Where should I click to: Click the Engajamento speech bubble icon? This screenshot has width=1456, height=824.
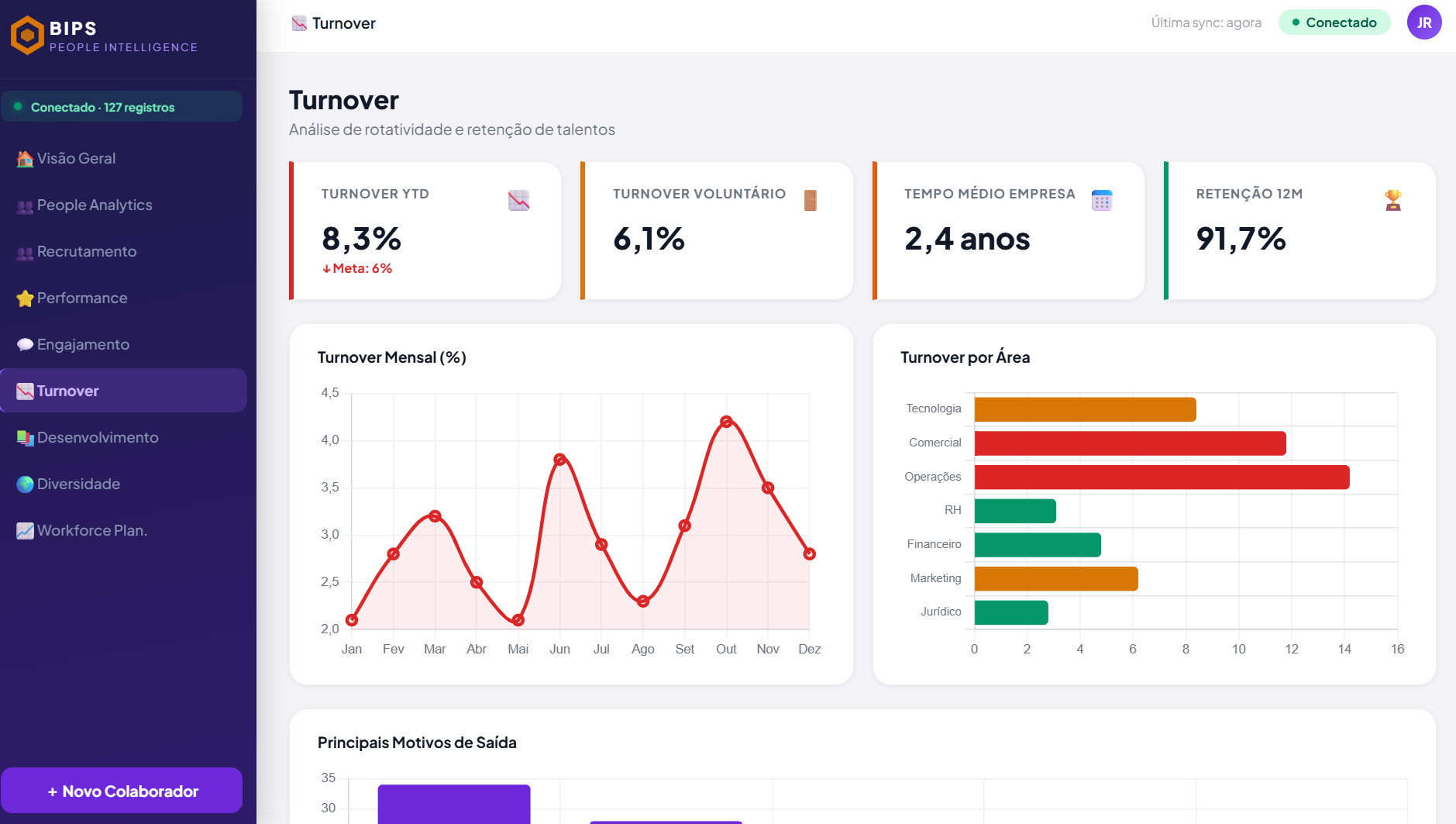(x=25, y=345)
